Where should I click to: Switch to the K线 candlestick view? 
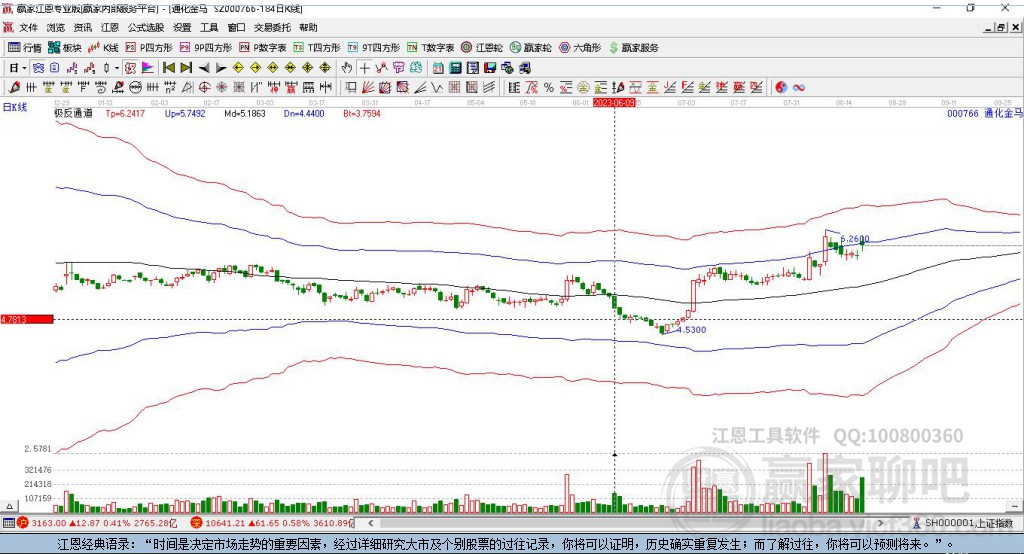(103, 48)
